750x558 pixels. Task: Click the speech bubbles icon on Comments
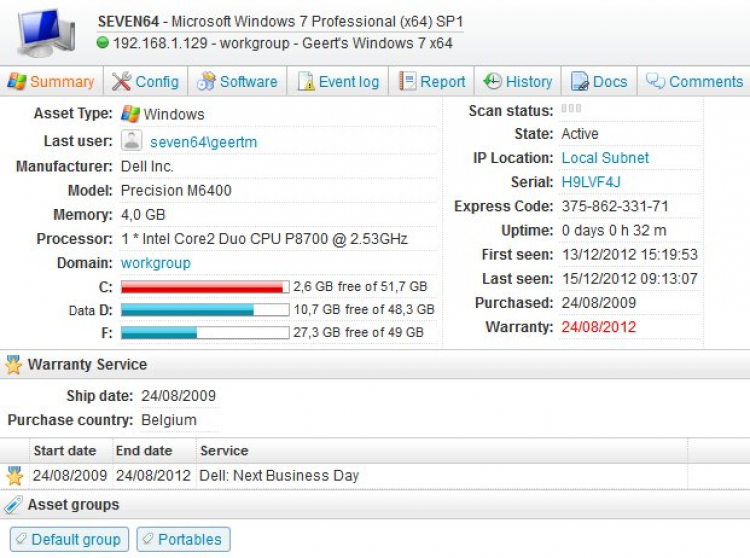(x=655, y=81)
